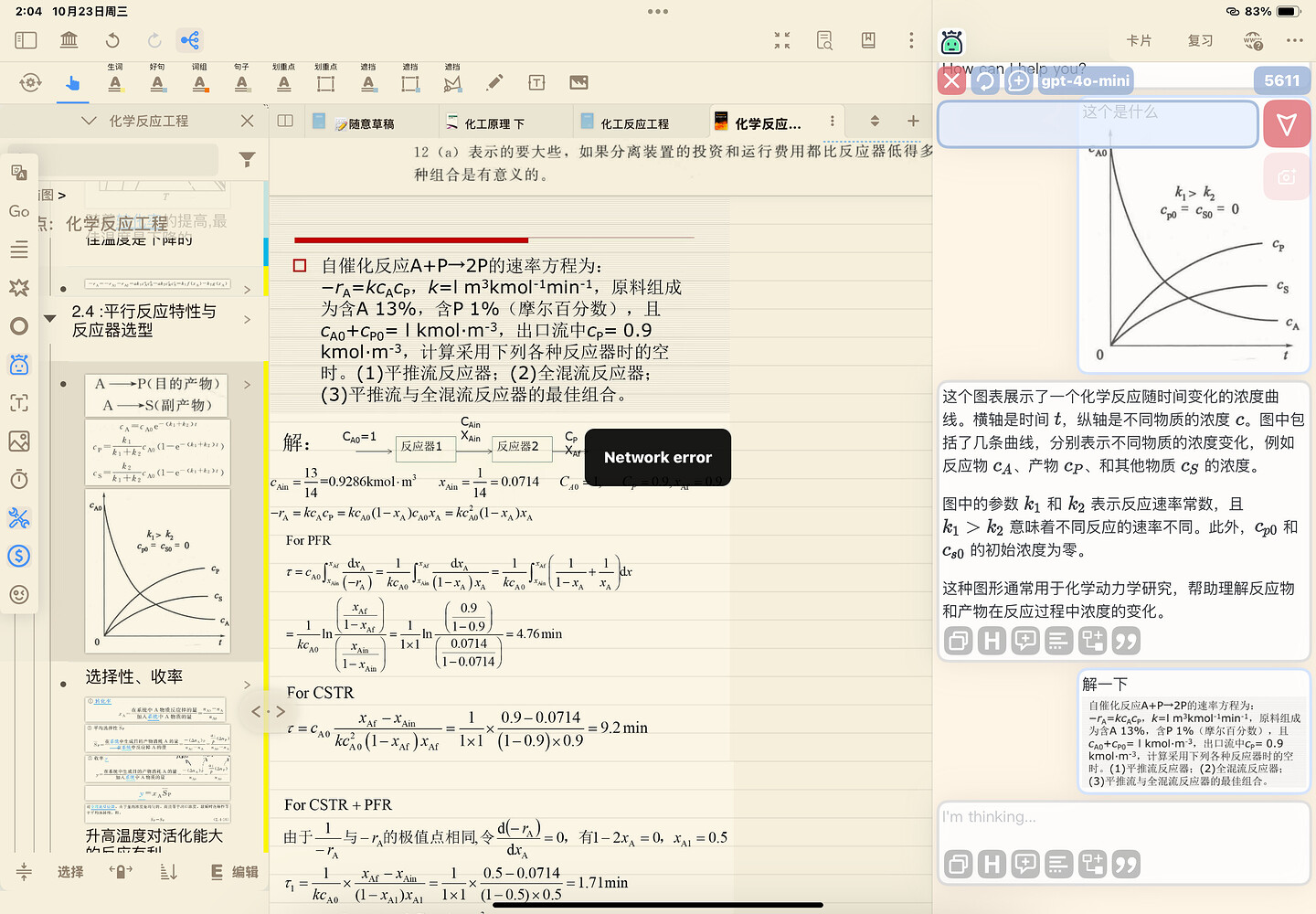Image resolution: width=1316 pixels, height=914 pixels.
Task: Start a new chat with plus bubble button
Action: pos(1018,80)
